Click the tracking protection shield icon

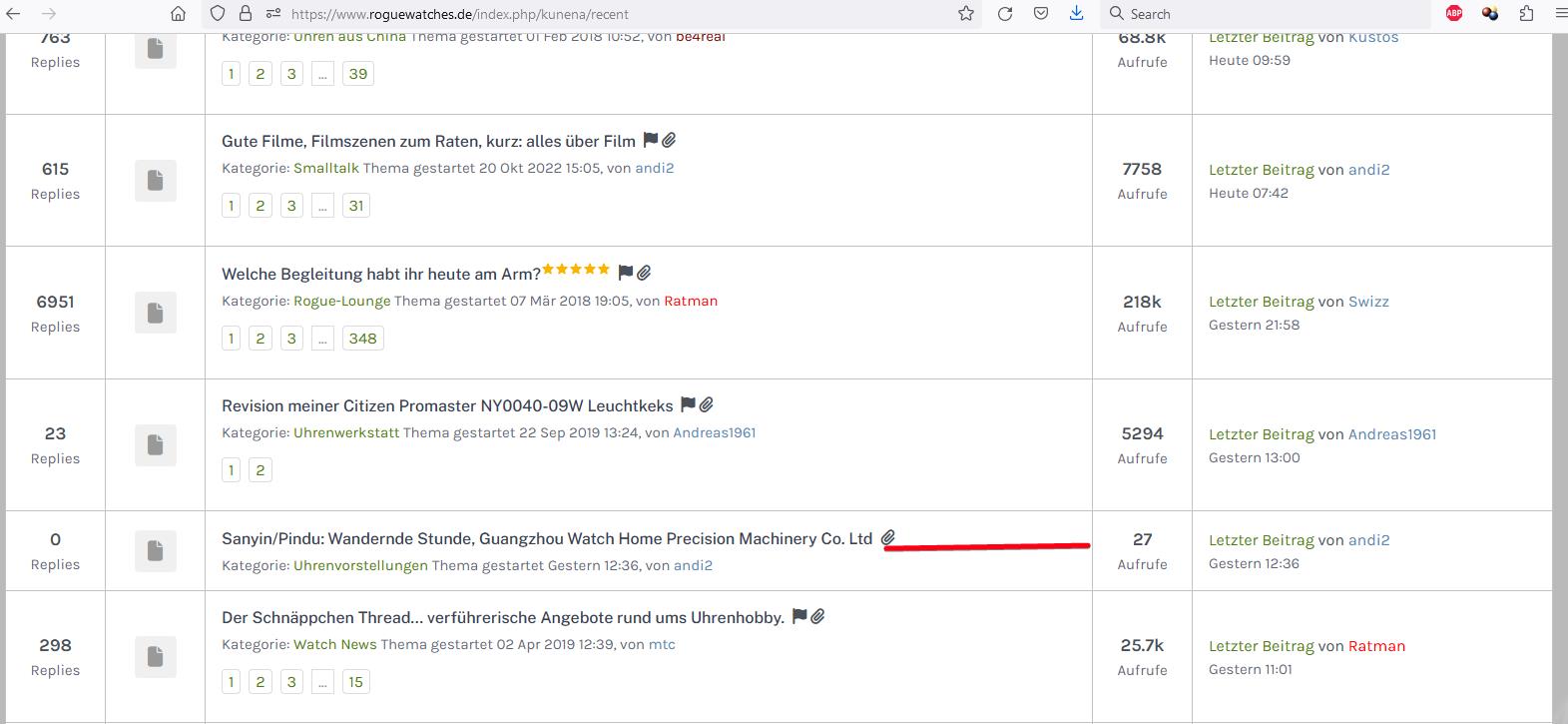point(218,14)
